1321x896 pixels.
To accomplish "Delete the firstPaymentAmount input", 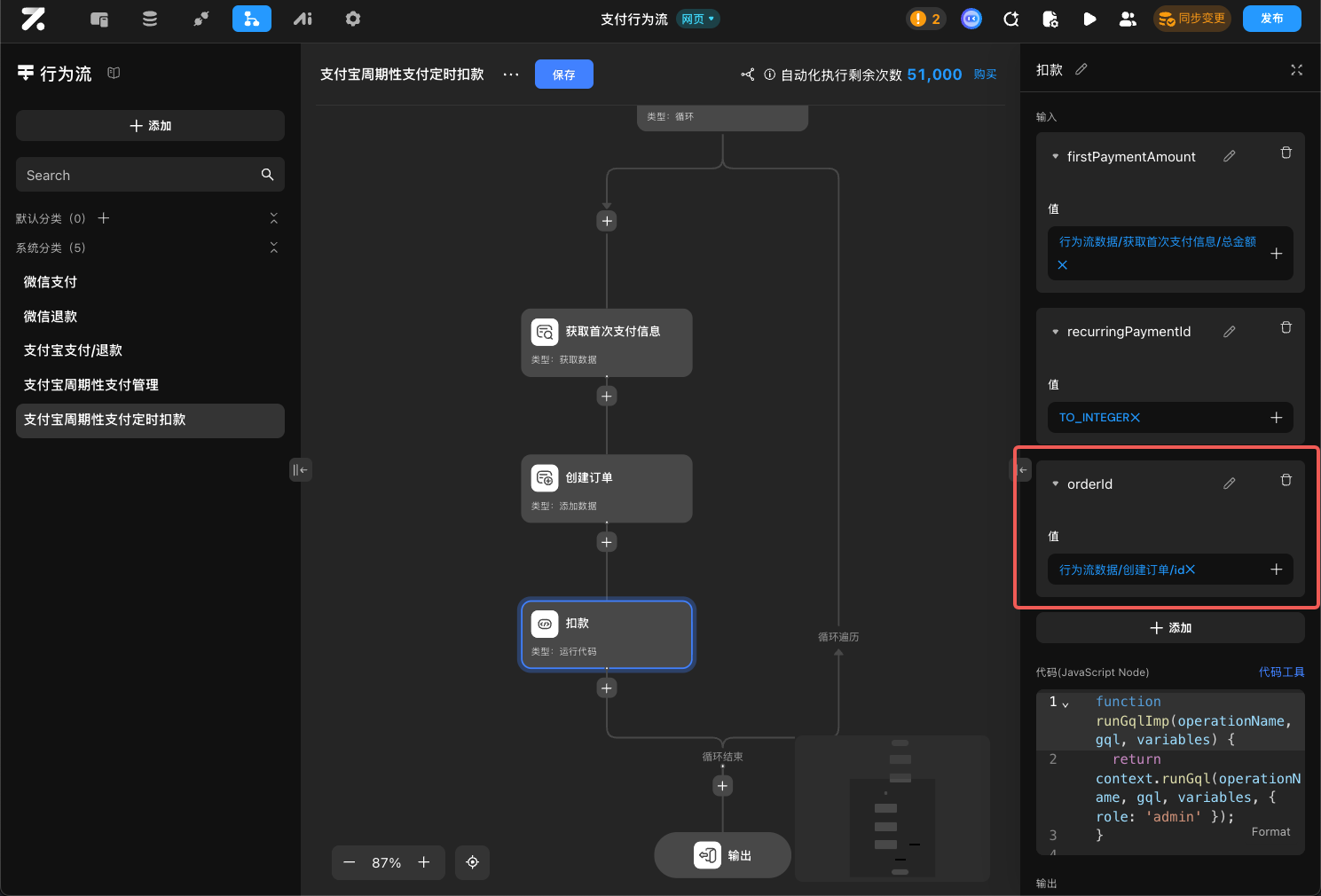I will point(1286,153).
